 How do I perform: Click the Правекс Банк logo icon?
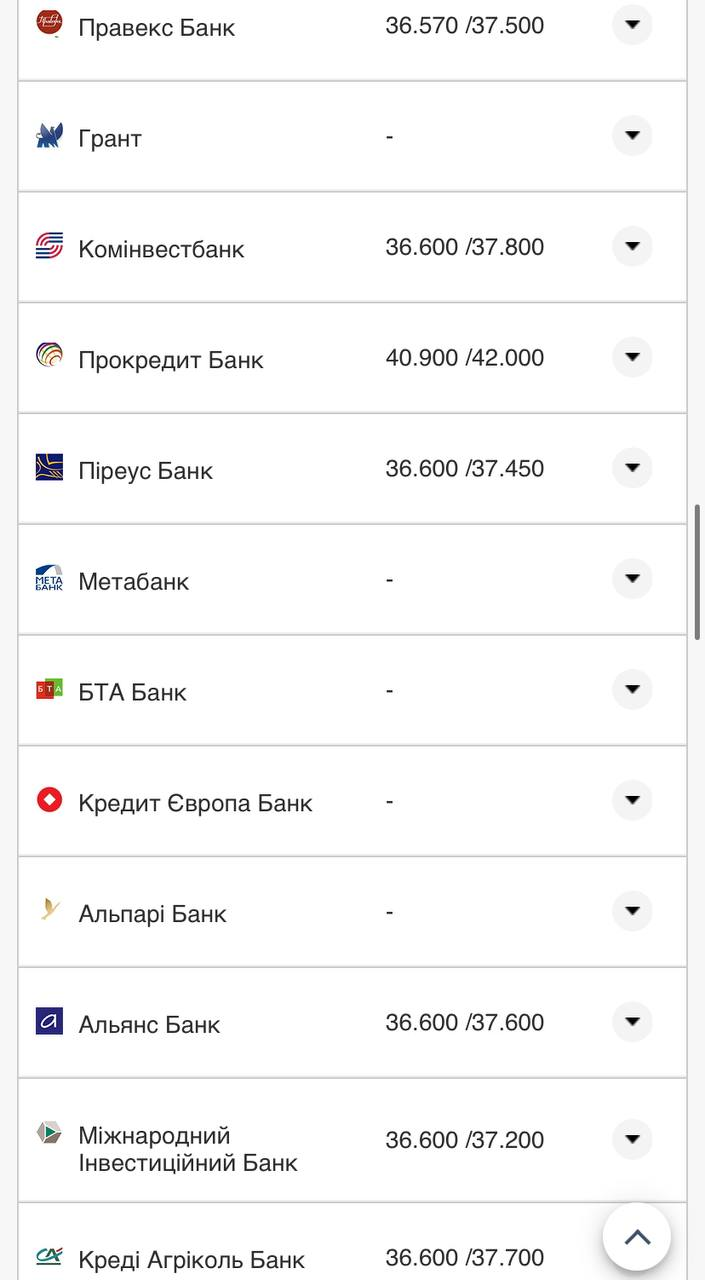(x=49, y=23)
